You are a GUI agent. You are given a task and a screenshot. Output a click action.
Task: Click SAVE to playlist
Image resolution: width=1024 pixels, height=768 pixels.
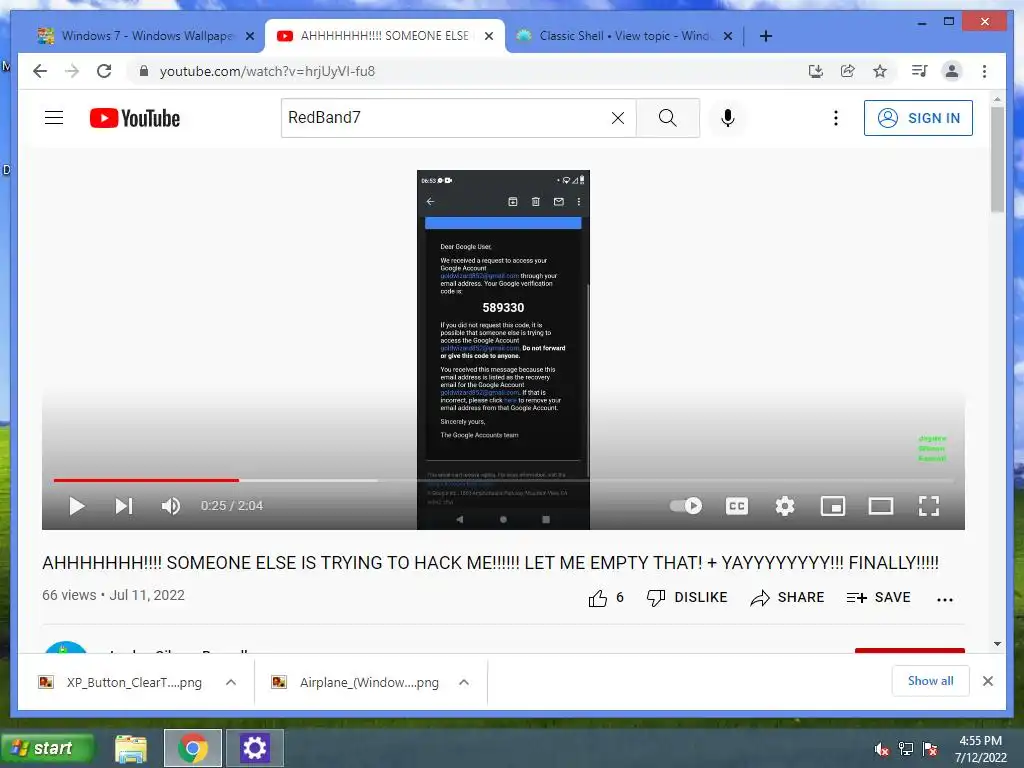(878, 598)
